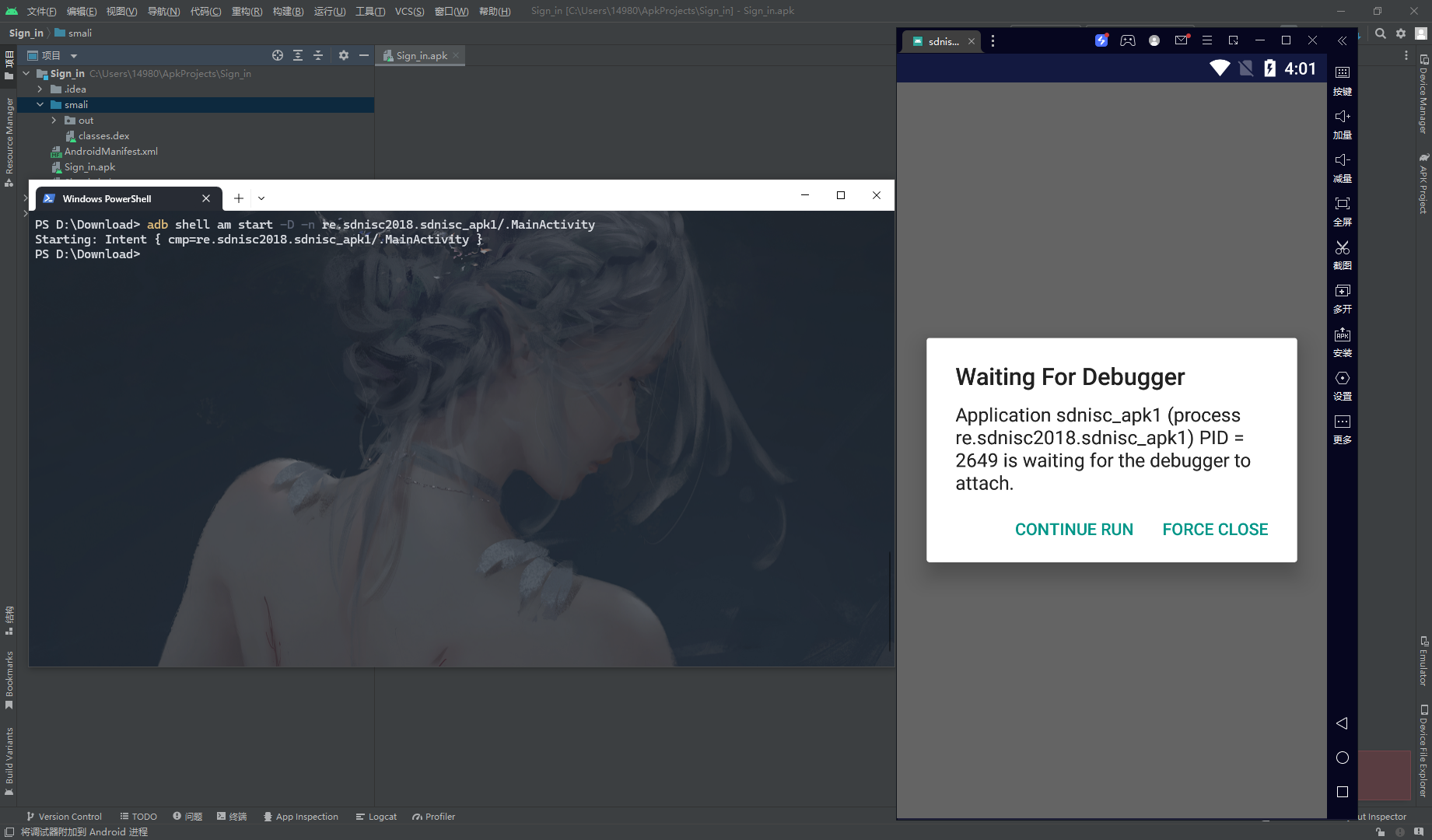Click FORCE CLOSE in the debugger dialog
Image resolution: width=1432 pixels, height=840 pixels.
1215,529
